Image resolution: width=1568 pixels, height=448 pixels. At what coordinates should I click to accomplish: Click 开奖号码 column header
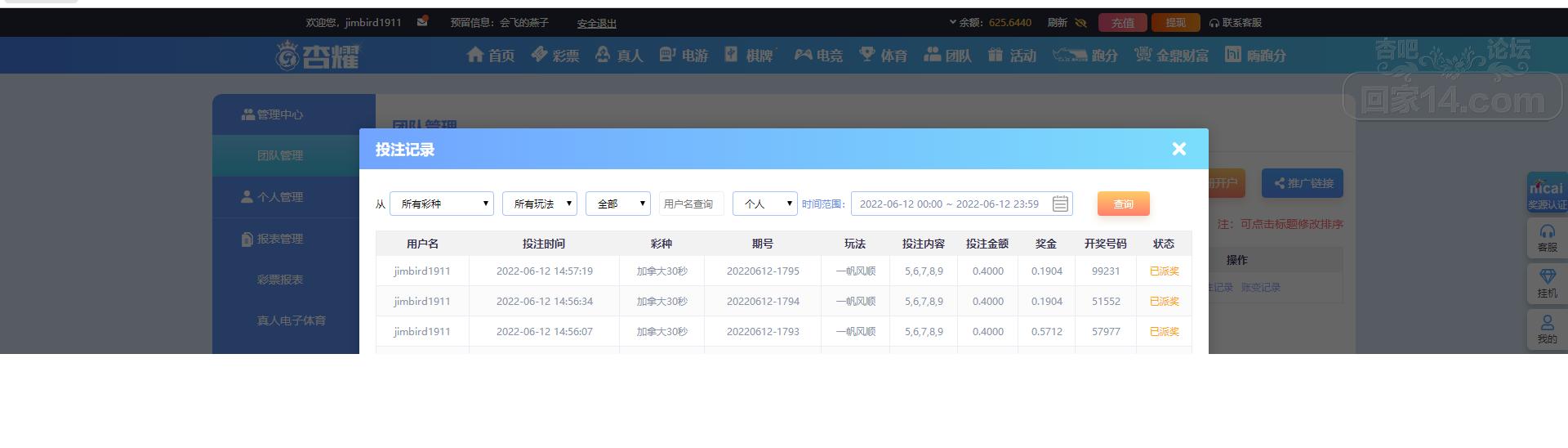tap(1106, 244)
